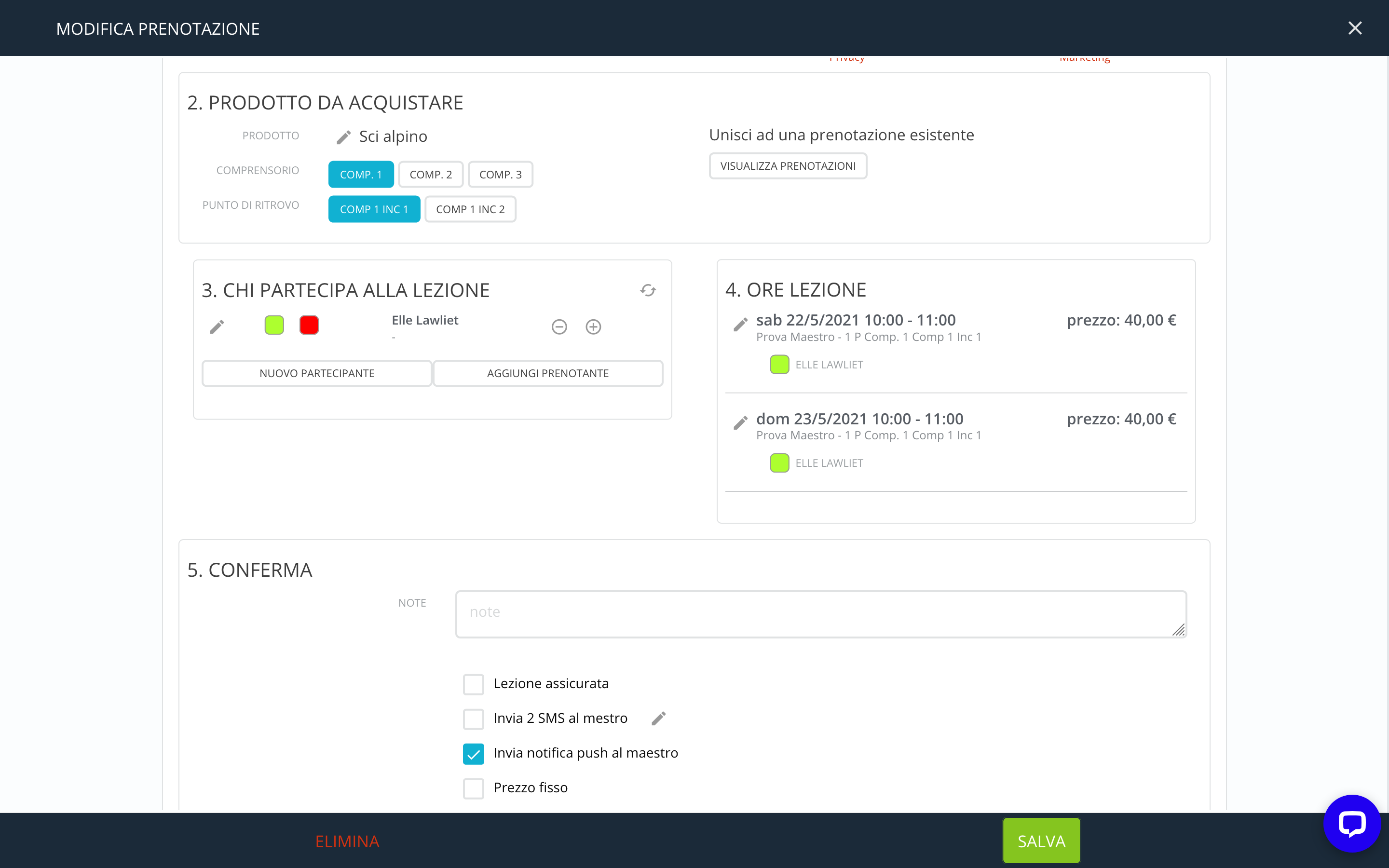Select COMP. 2 comprensorio option

click(431, 175)
